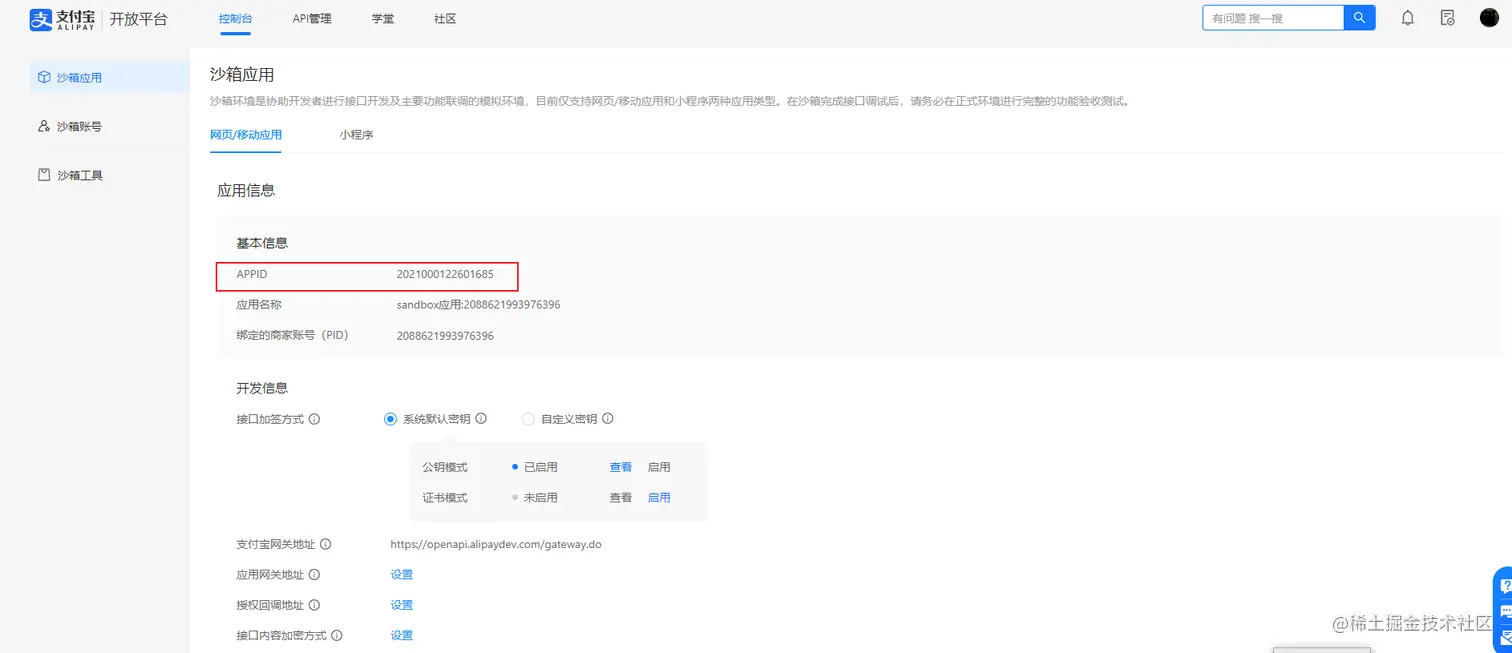Select the APPID value 2021000122601685

click(x=445, y=274)
